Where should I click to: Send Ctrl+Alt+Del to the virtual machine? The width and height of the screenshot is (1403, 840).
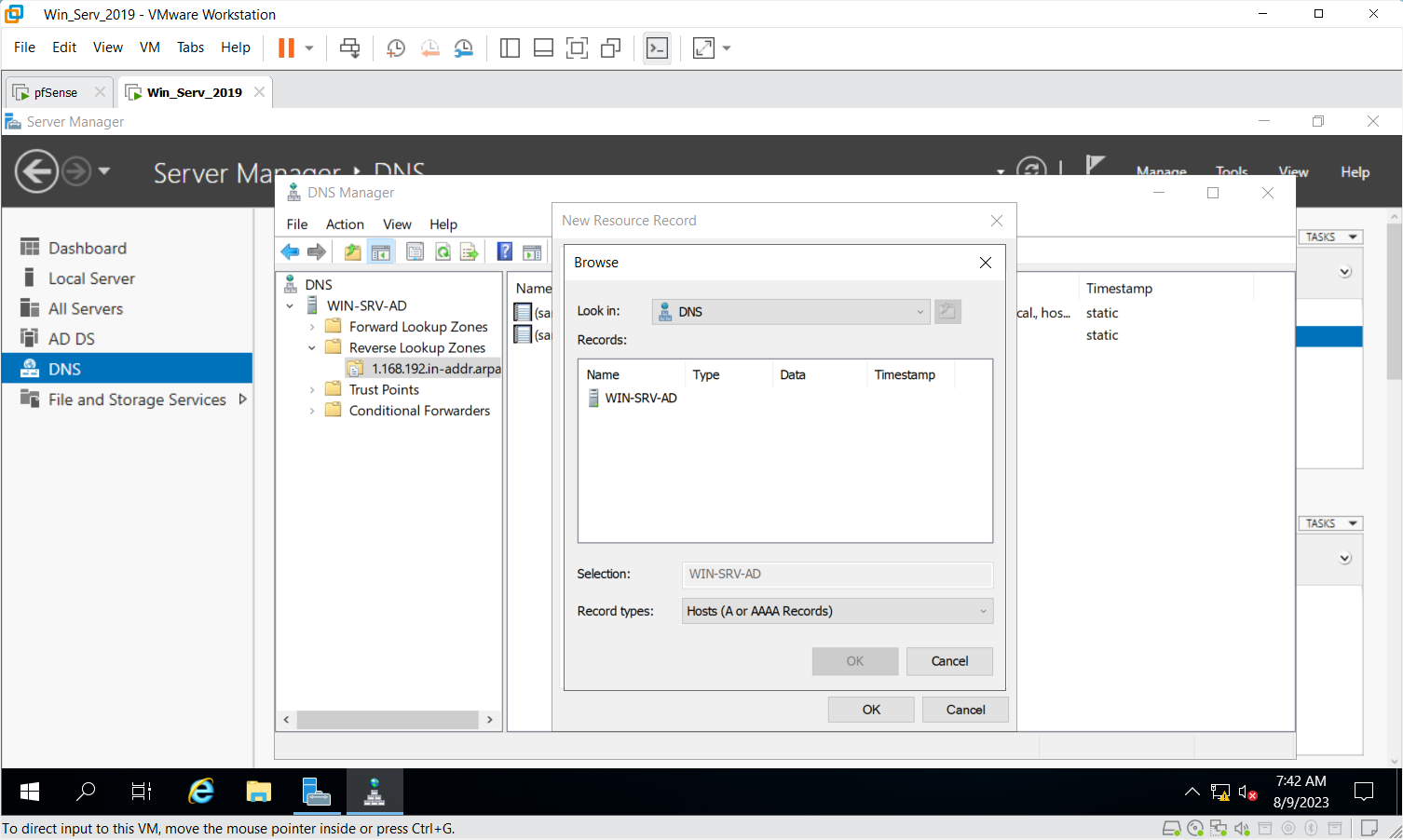coord(350,47)
